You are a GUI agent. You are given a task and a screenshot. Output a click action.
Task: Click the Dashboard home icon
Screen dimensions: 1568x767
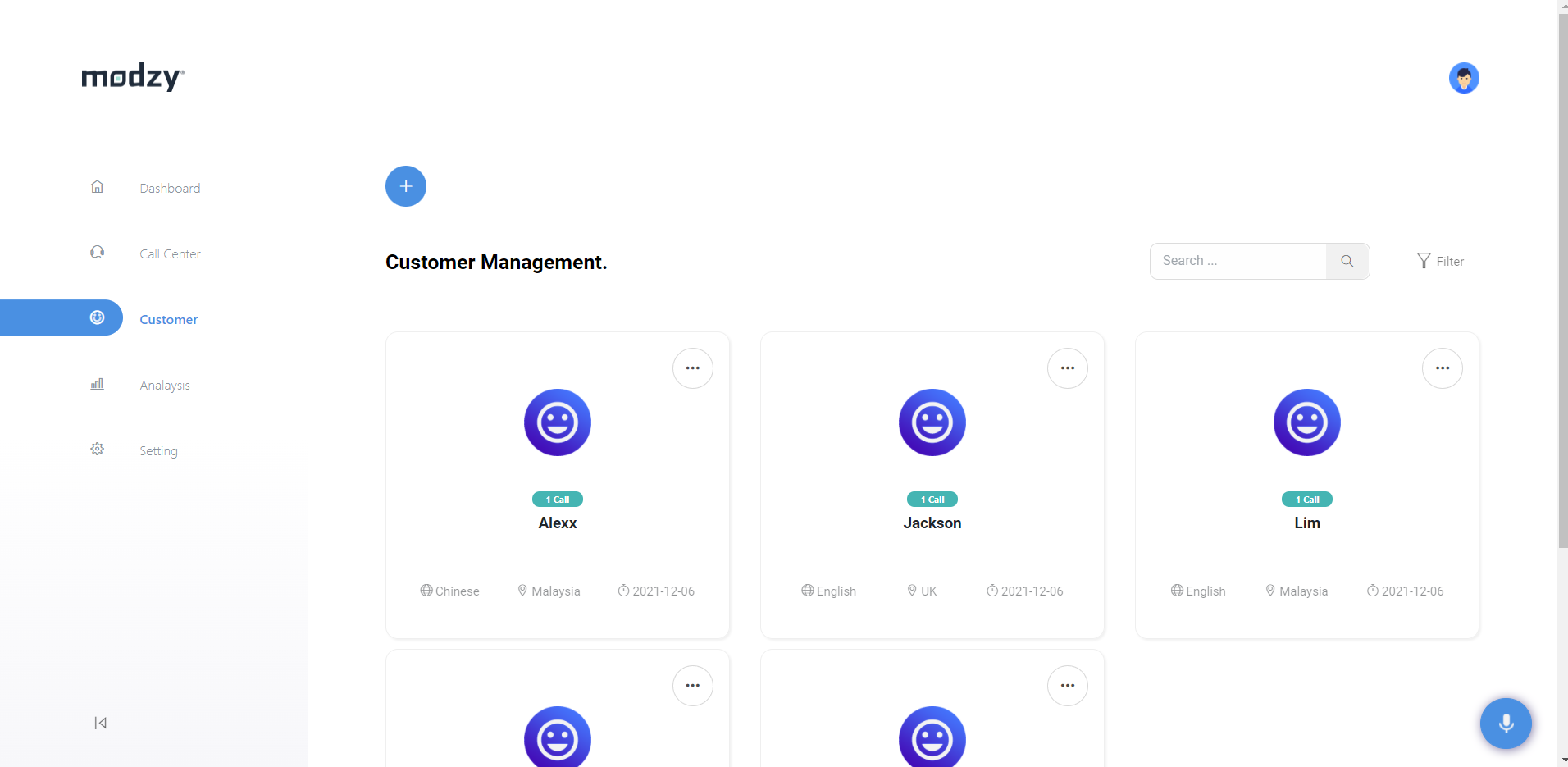click(97, 187)
